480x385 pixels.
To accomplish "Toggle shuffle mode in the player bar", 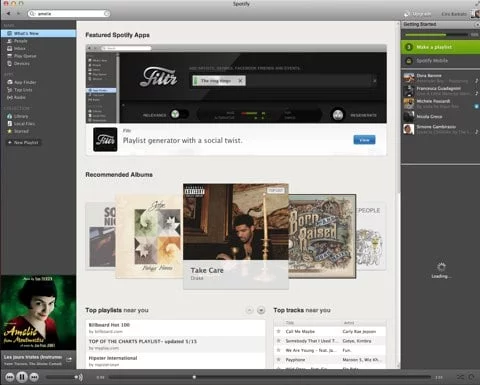I will tap(460, 377).
